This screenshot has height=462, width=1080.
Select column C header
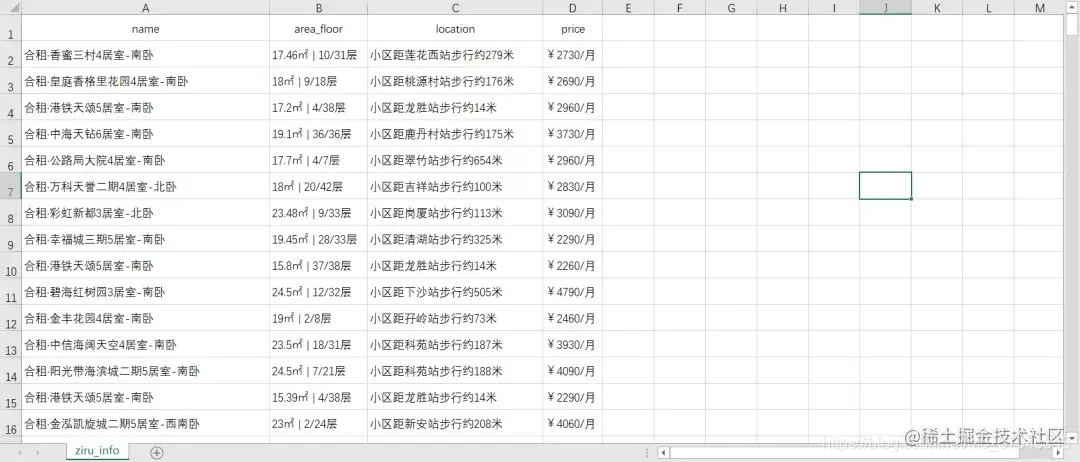pos(455,8)
